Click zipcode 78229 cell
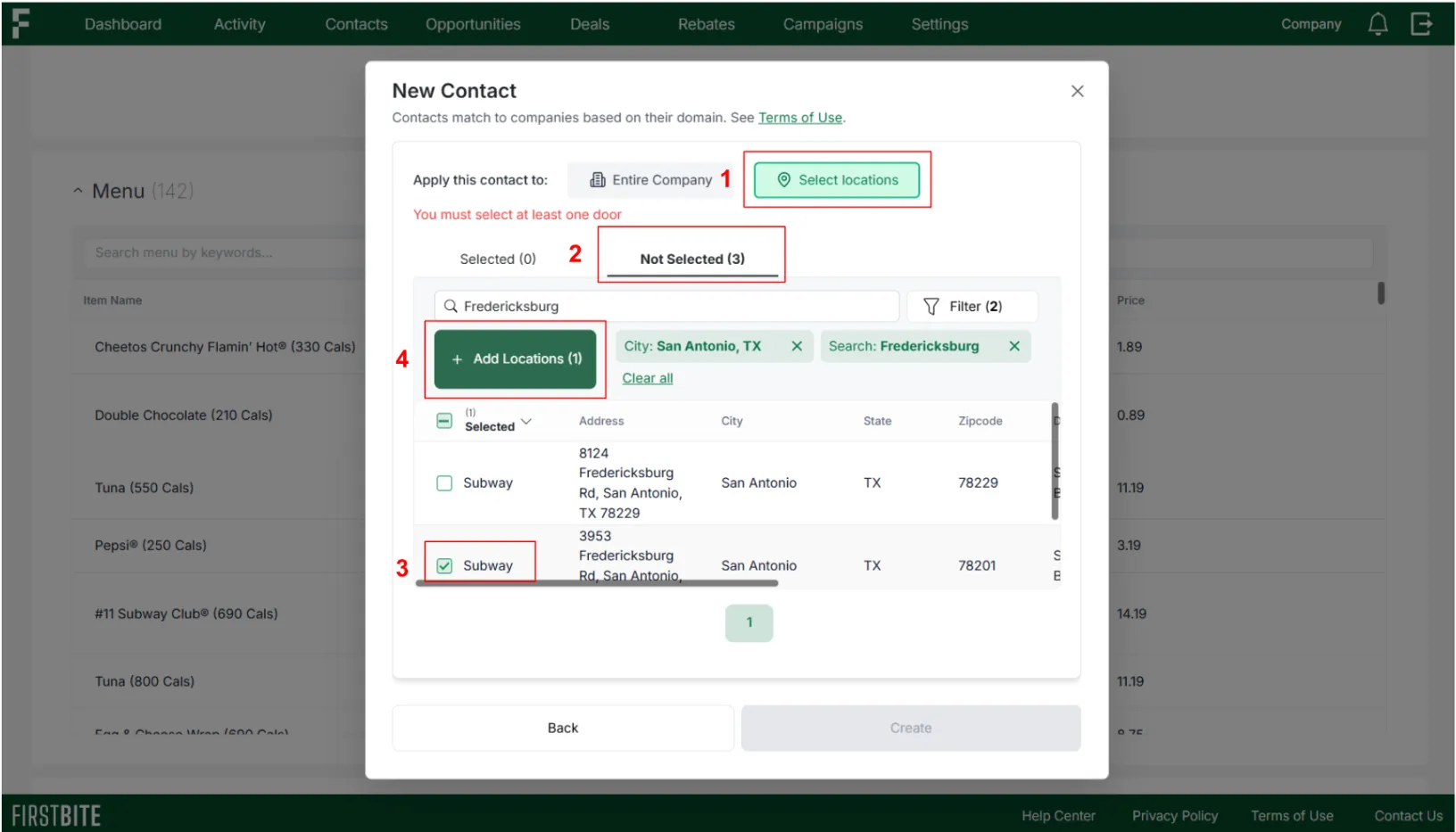 coord(978,482)
